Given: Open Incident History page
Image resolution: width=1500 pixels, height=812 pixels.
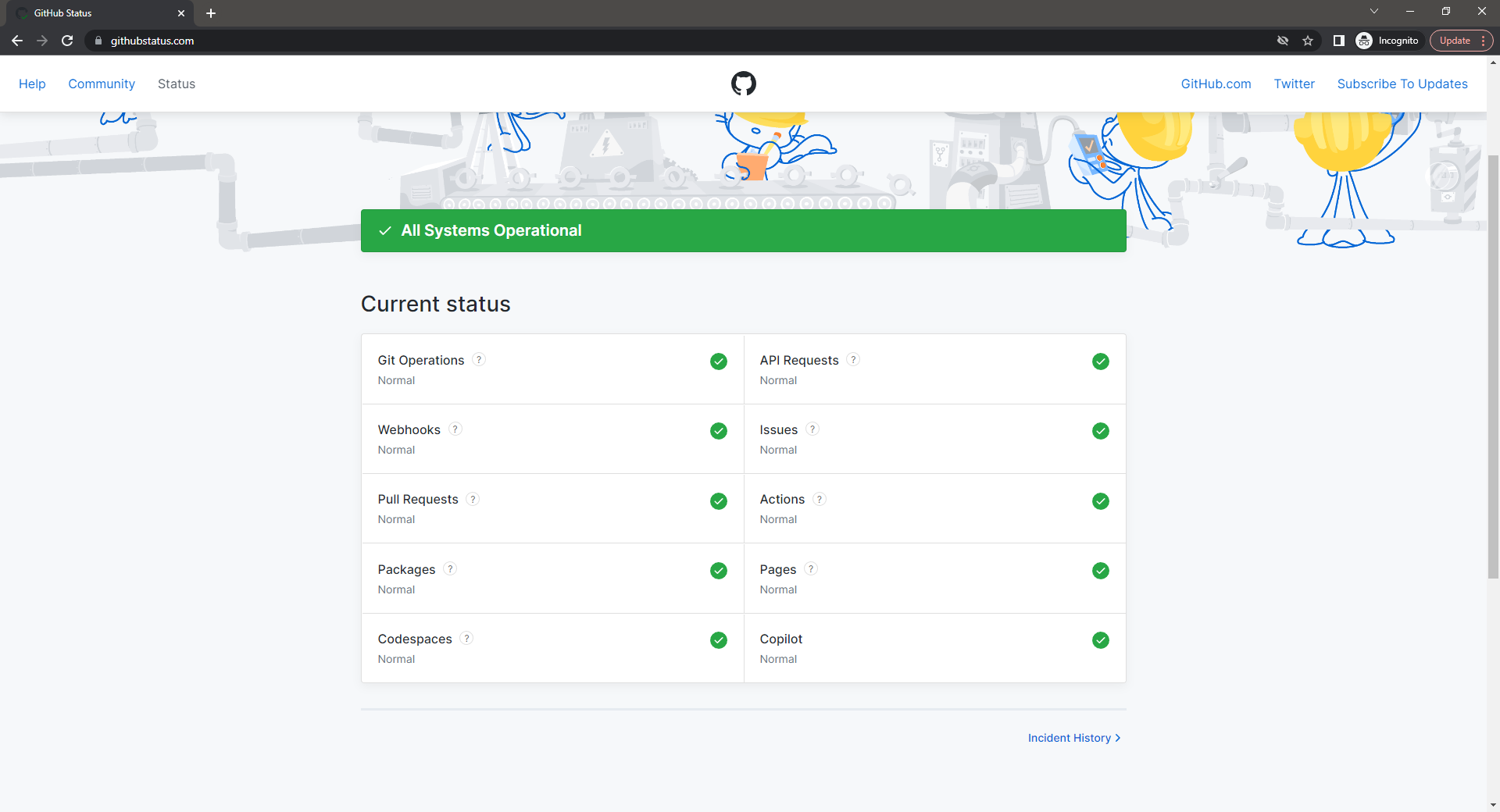Looking at the screenshot, I should [1074, 738].
